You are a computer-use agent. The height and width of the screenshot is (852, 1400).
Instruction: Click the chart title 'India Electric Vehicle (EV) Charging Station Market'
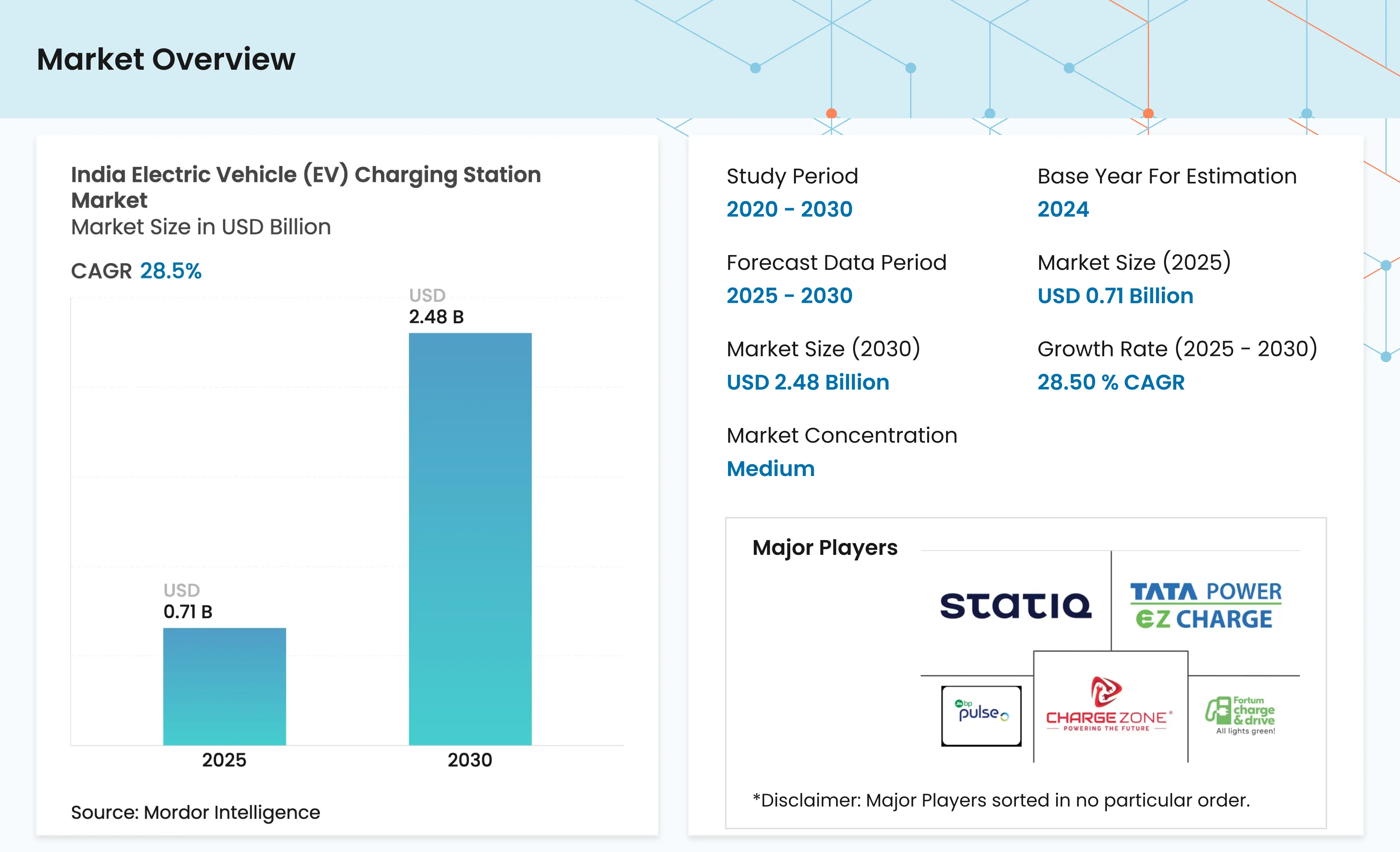point(306,187)
